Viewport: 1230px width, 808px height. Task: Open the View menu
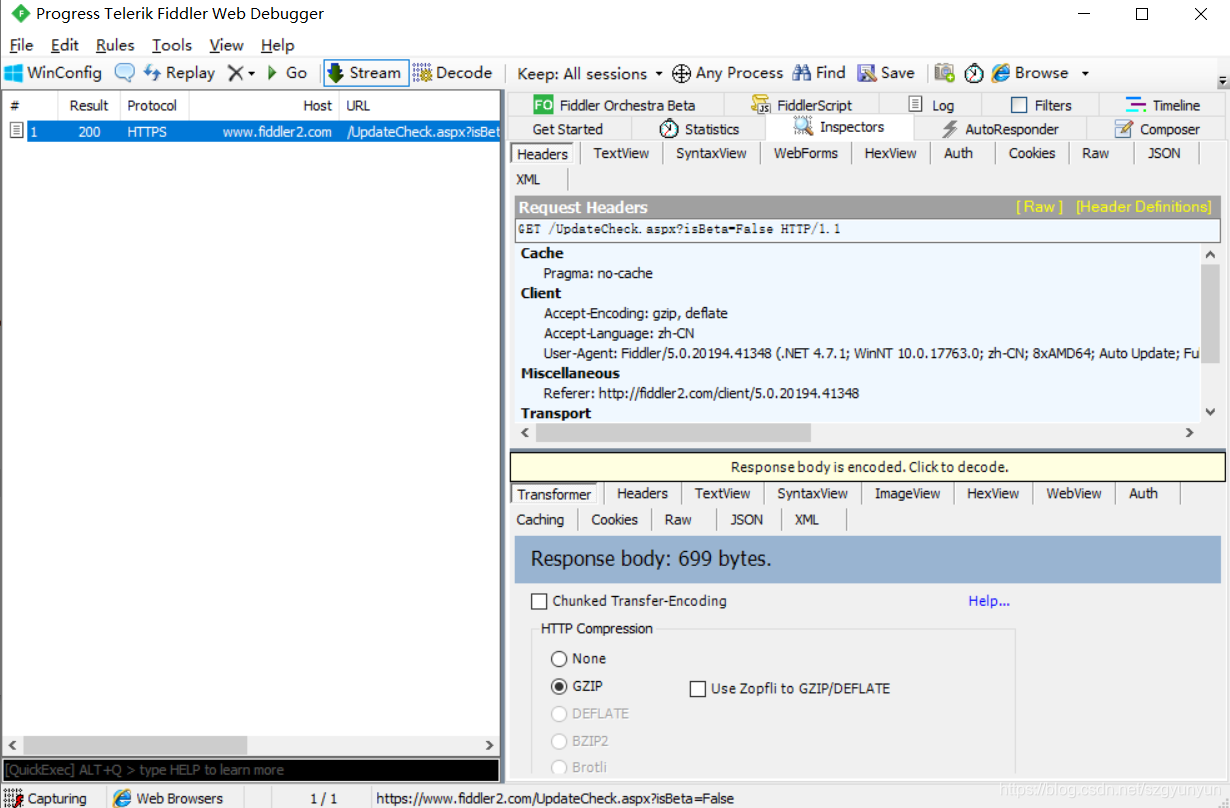coord(227,45)
